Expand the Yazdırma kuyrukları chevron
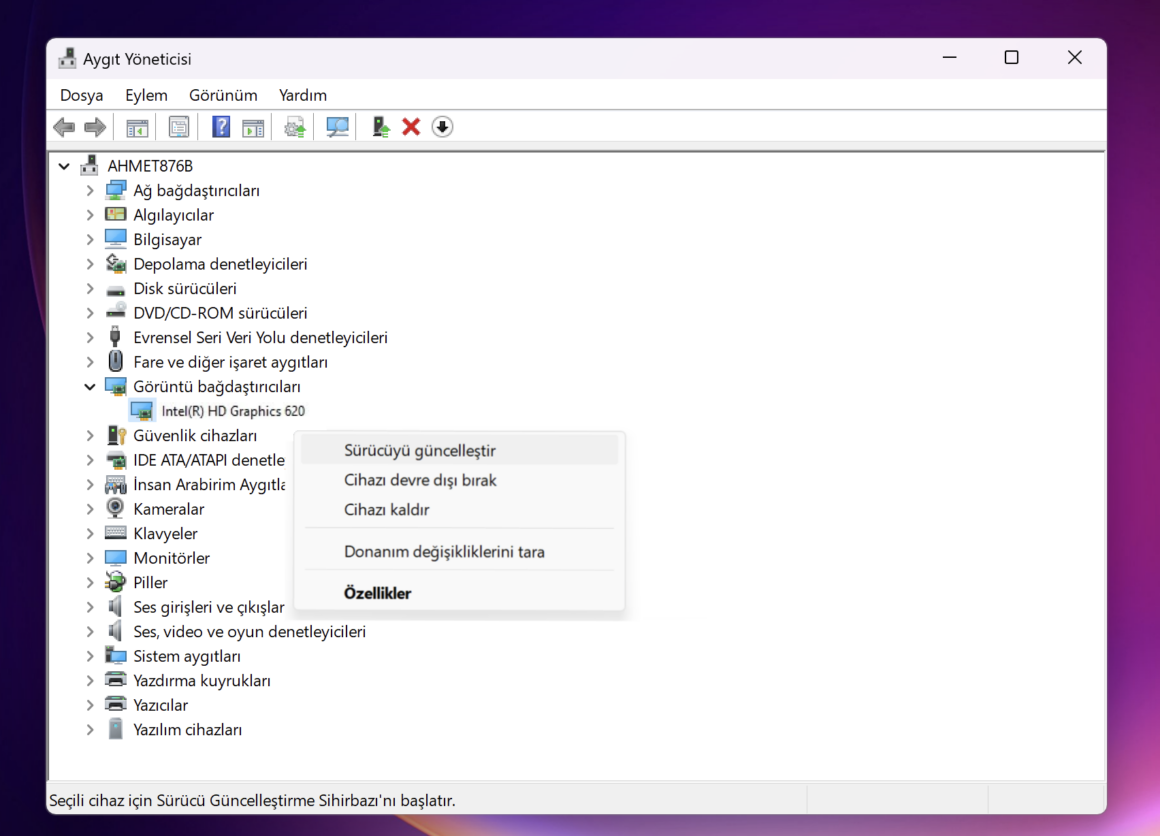 click(x=90, y=681)
